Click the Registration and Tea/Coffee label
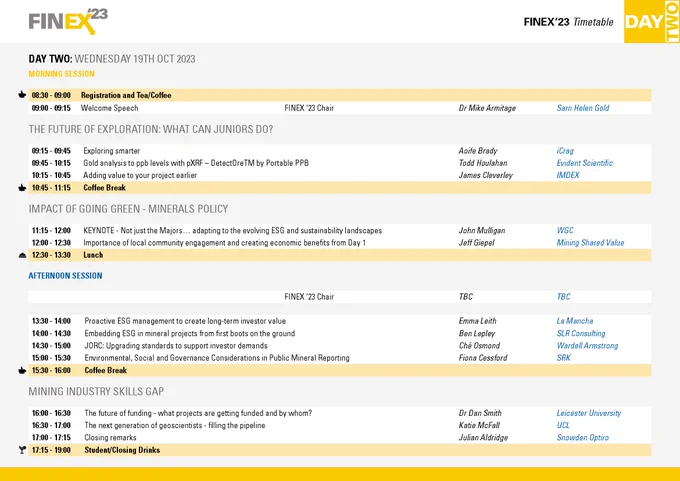The height and width of the screenshot is (481, 680). [126, 95]
